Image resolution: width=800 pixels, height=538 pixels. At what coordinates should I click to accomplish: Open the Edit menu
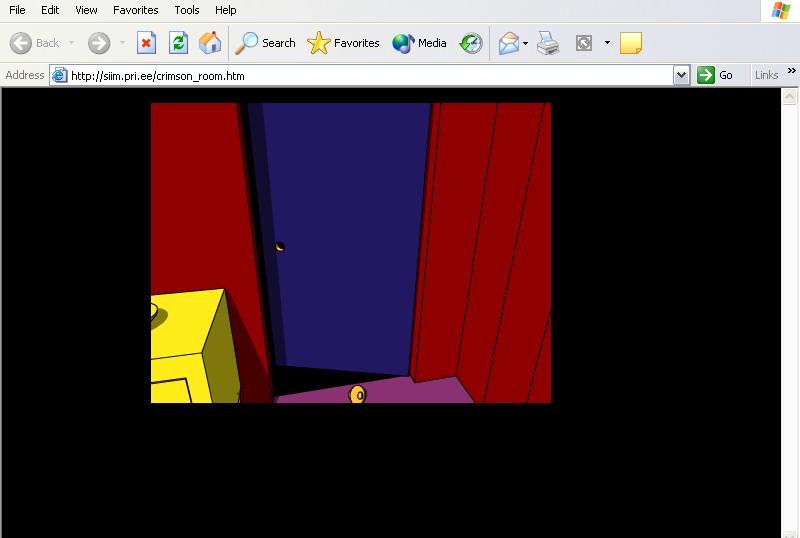tap(50, 10)
